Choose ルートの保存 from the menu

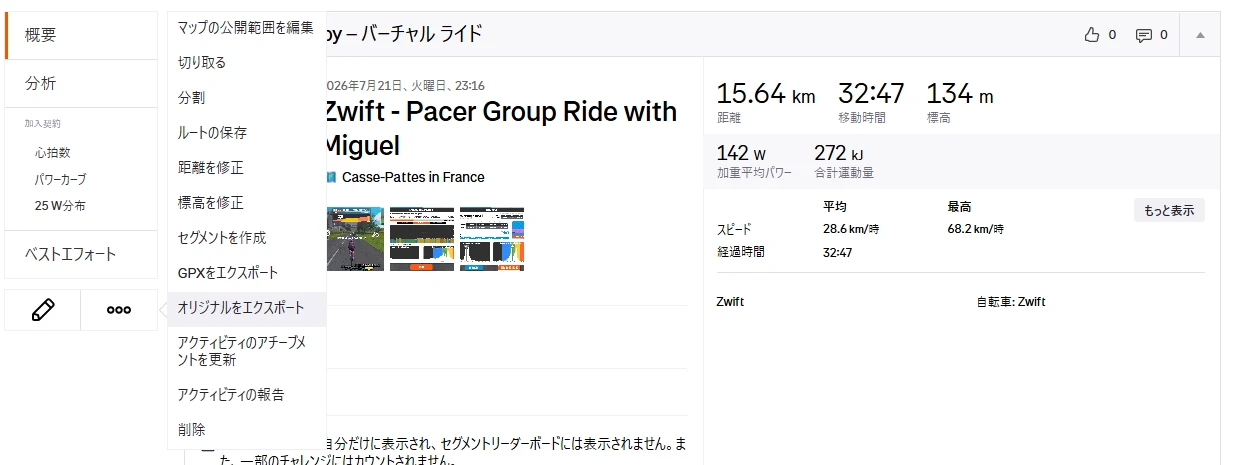coord(246,132)
